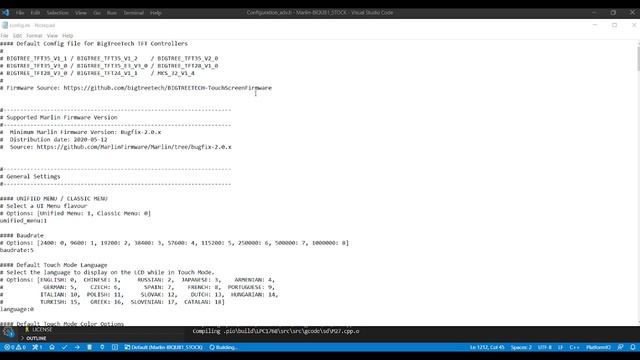Change indentation via 'Spaces: 2'
640x360 pixels.
coord(521,347)
